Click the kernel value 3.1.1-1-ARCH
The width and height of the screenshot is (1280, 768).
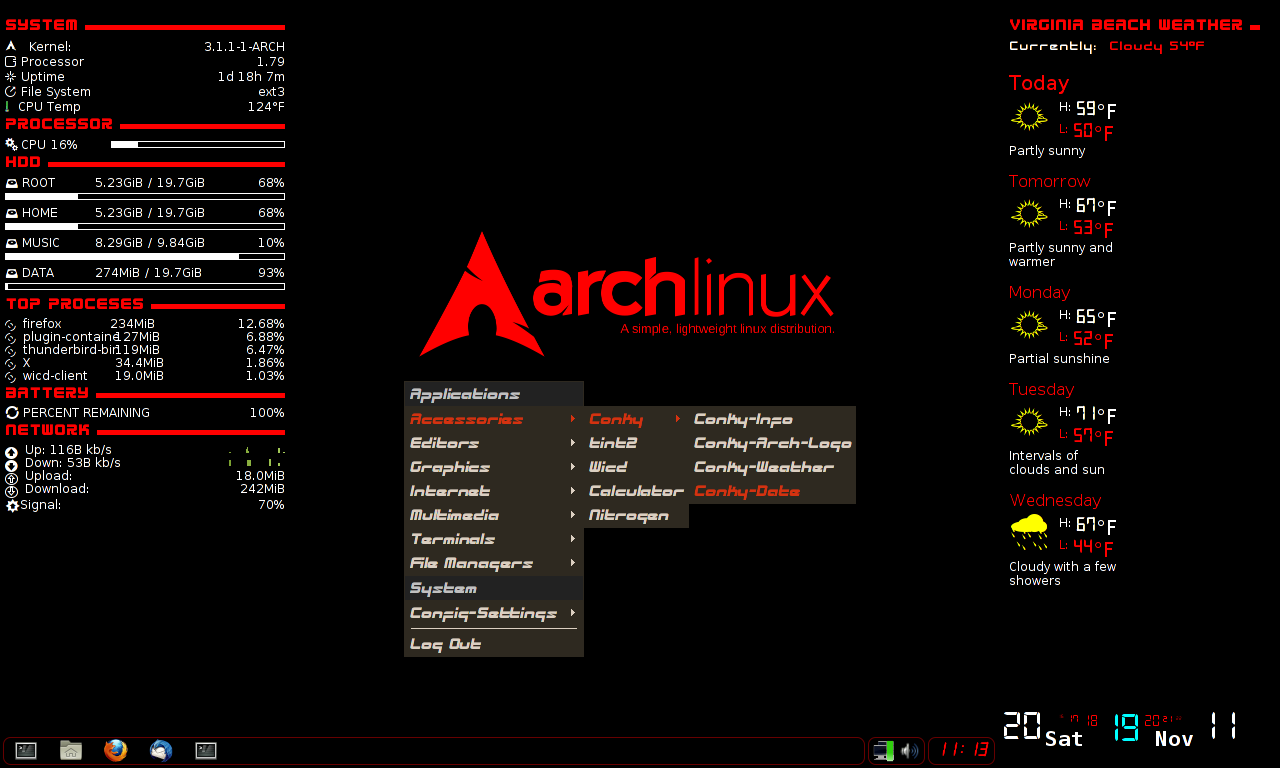tap(244, 46)
